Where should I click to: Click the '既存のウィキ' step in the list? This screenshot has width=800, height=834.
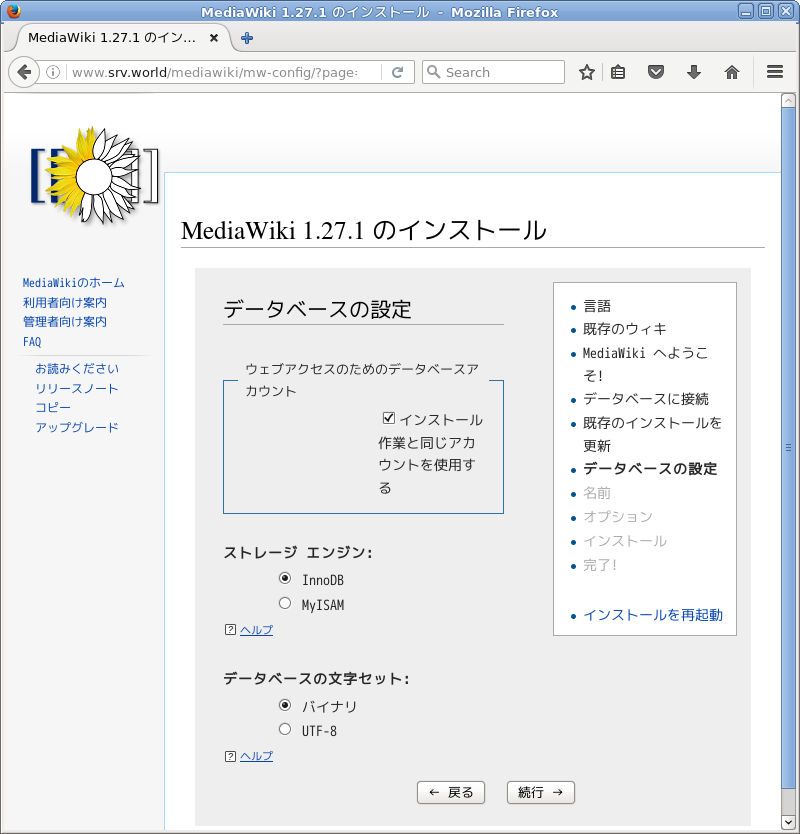click(x=624, y=329)
